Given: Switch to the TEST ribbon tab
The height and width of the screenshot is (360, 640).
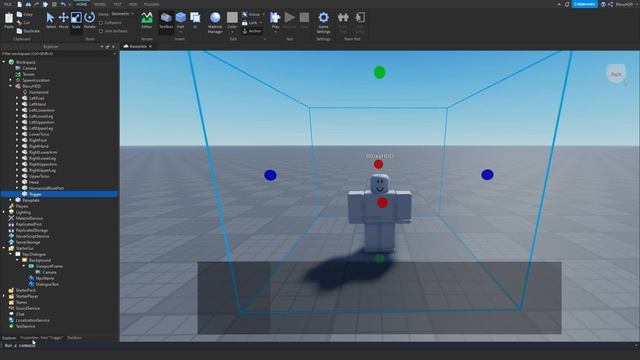Looking at the screenshot, I should [117, 4].
